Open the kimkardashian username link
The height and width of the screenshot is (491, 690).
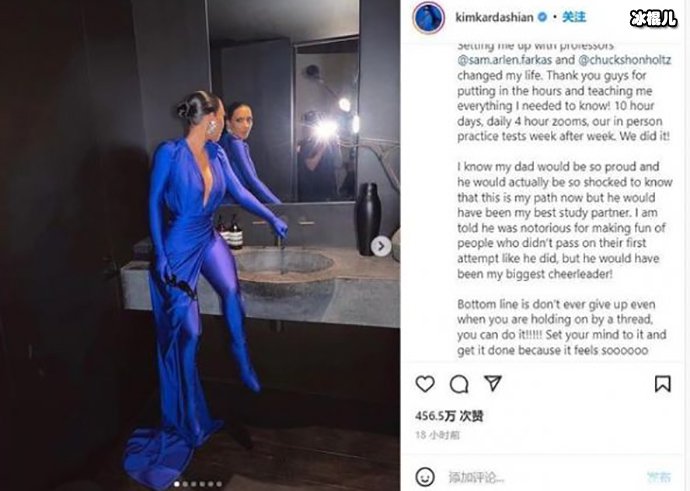pyautogui.click(x=494, y=17)
